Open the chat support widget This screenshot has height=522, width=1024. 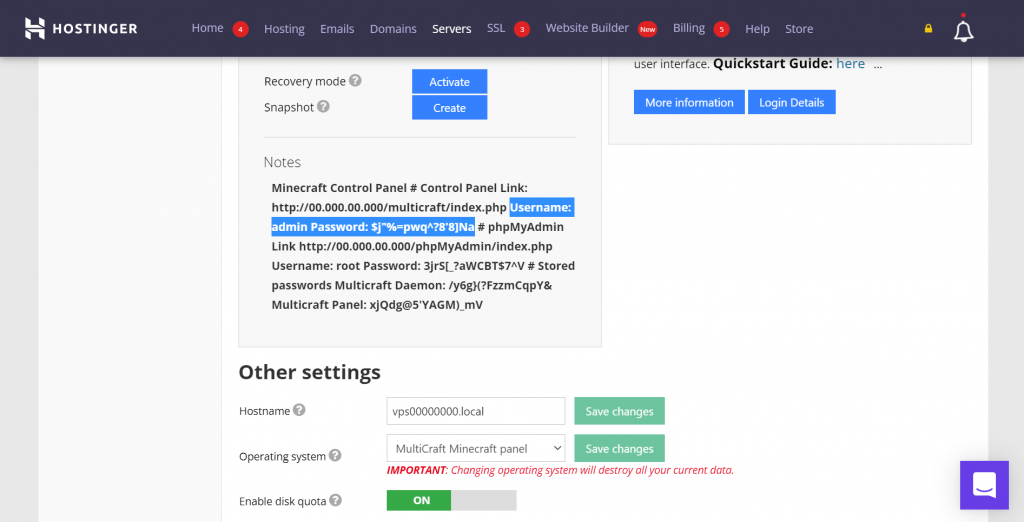(x=984, y=485)
